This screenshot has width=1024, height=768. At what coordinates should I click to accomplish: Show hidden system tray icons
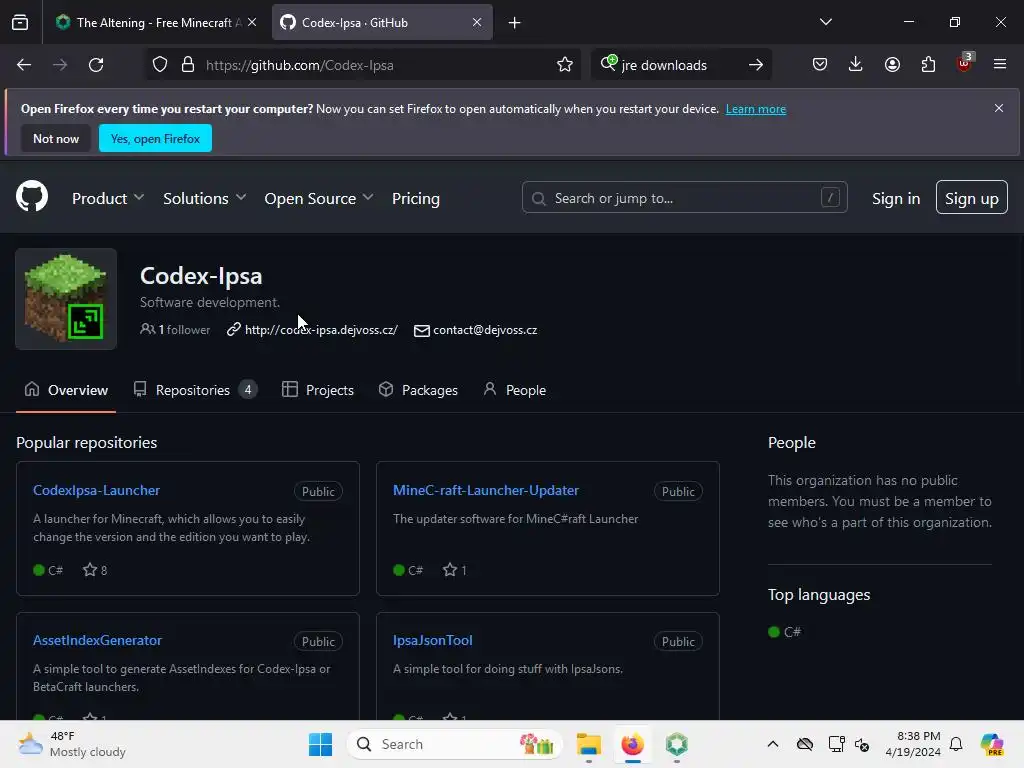773,744
